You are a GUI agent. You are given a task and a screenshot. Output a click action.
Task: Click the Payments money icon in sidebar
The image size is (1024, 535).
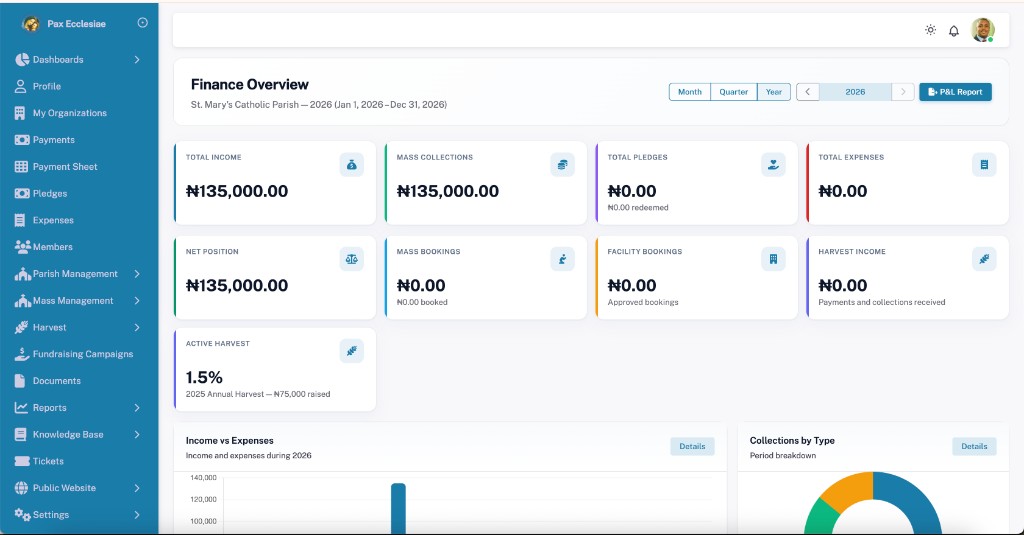coord(22,140)
